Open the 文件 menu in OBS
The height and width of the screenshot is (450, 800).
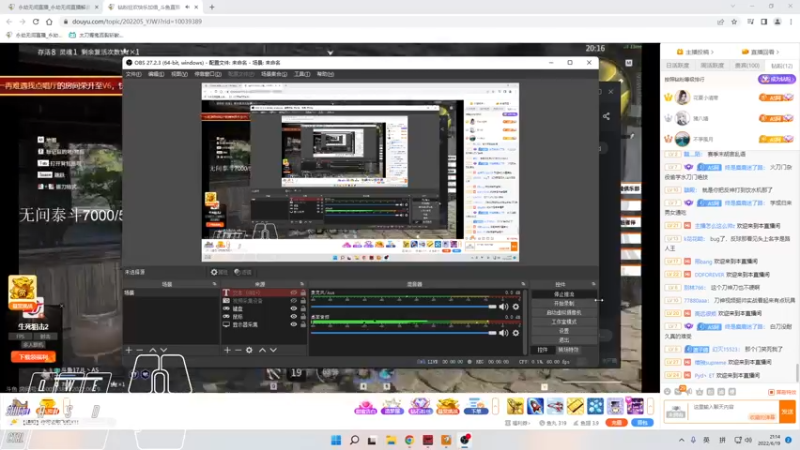[133, 74]
